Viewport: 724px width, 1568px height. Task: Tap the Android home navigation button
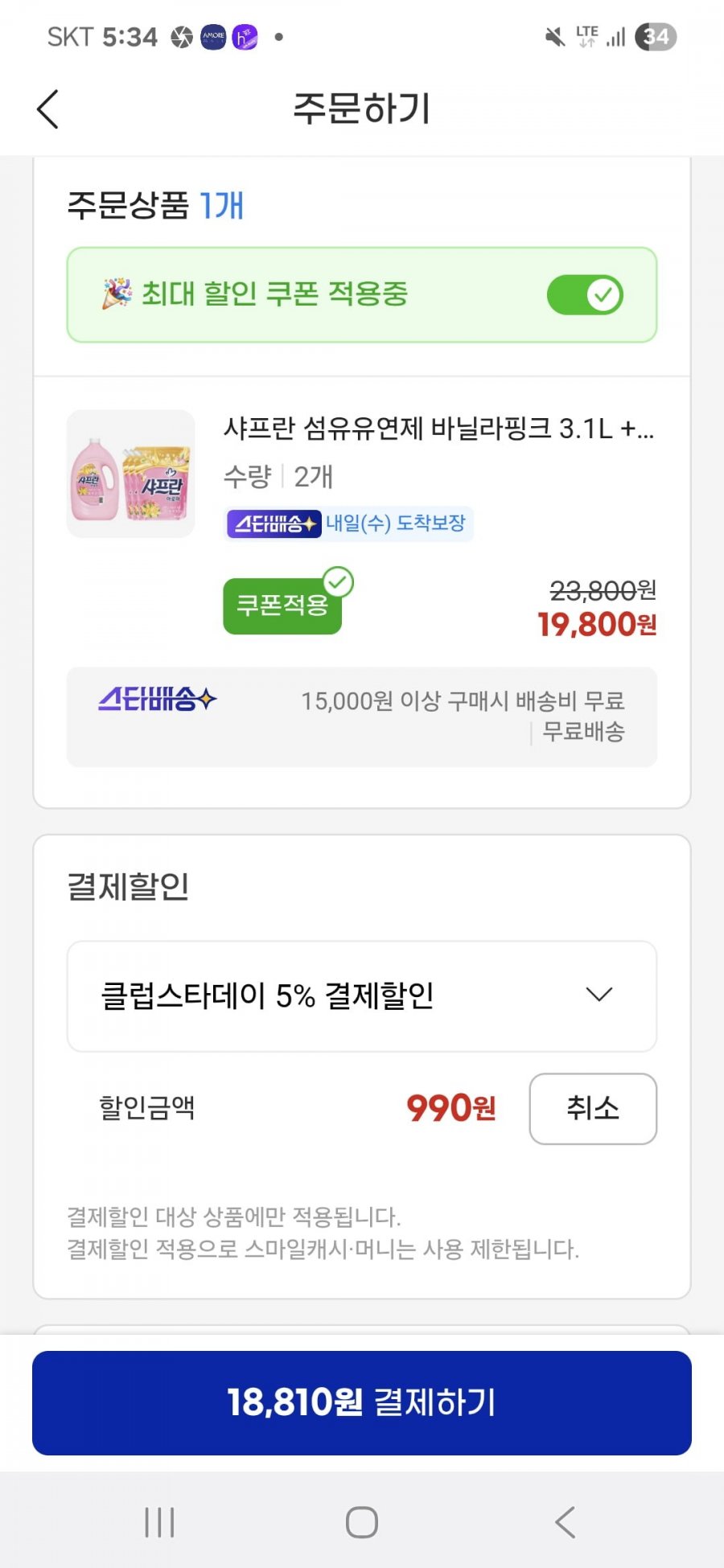click(362, 1522)
